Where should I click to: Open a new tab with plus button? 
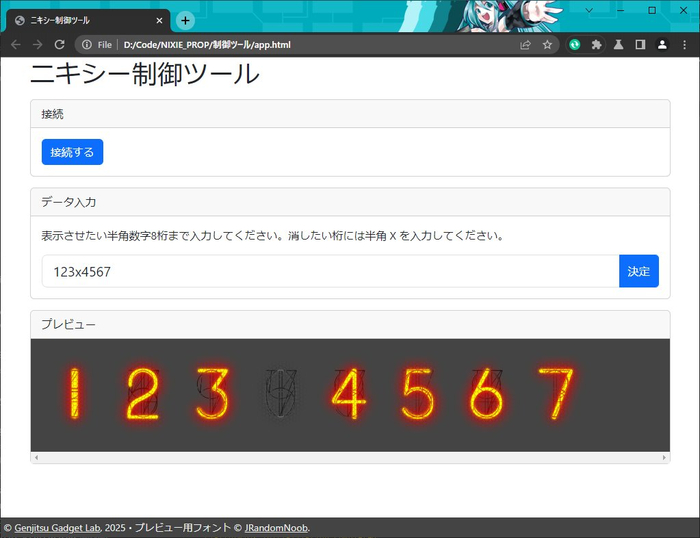(185, 20)
